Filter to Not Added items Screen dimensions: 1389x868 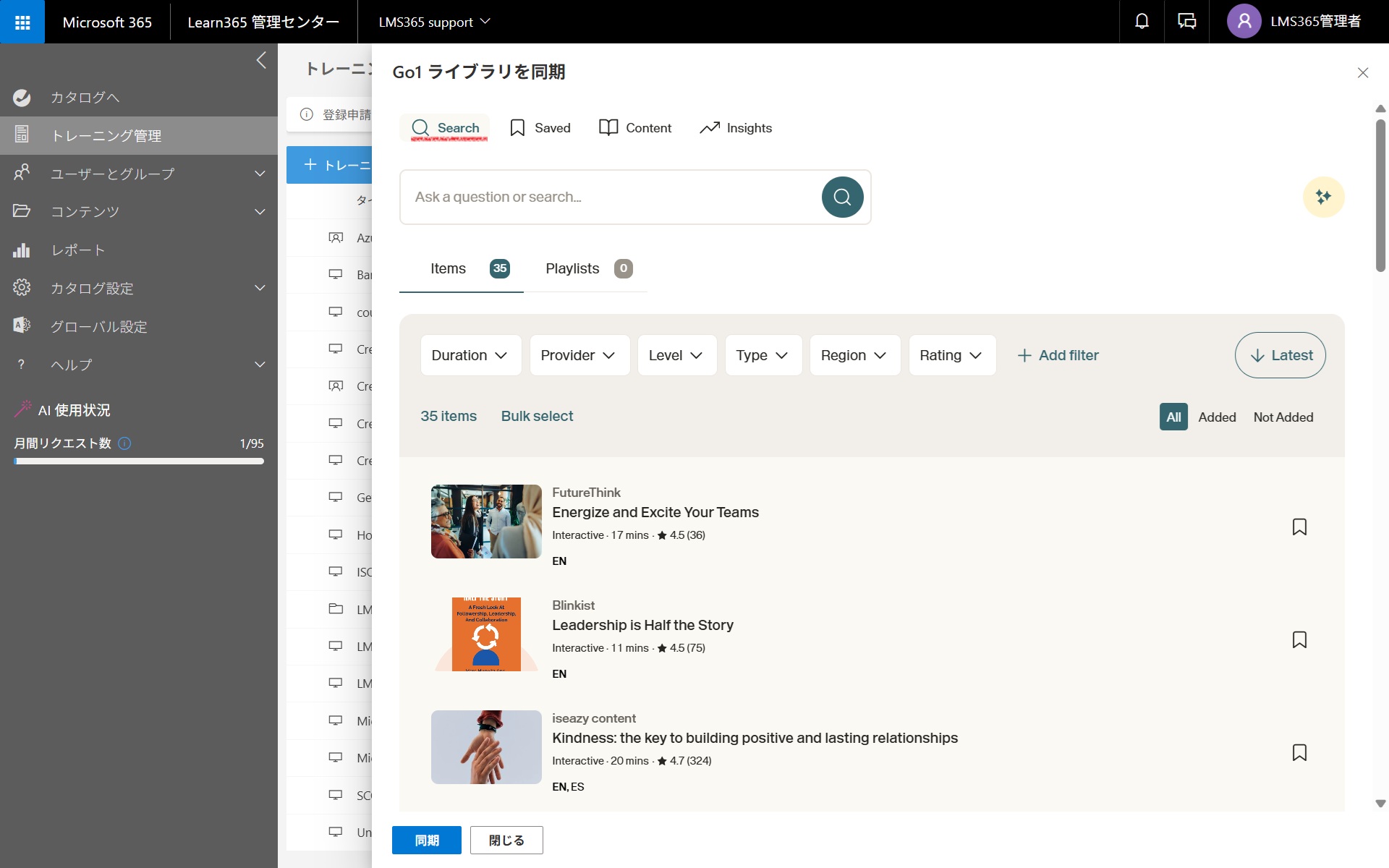(1283, 417)
